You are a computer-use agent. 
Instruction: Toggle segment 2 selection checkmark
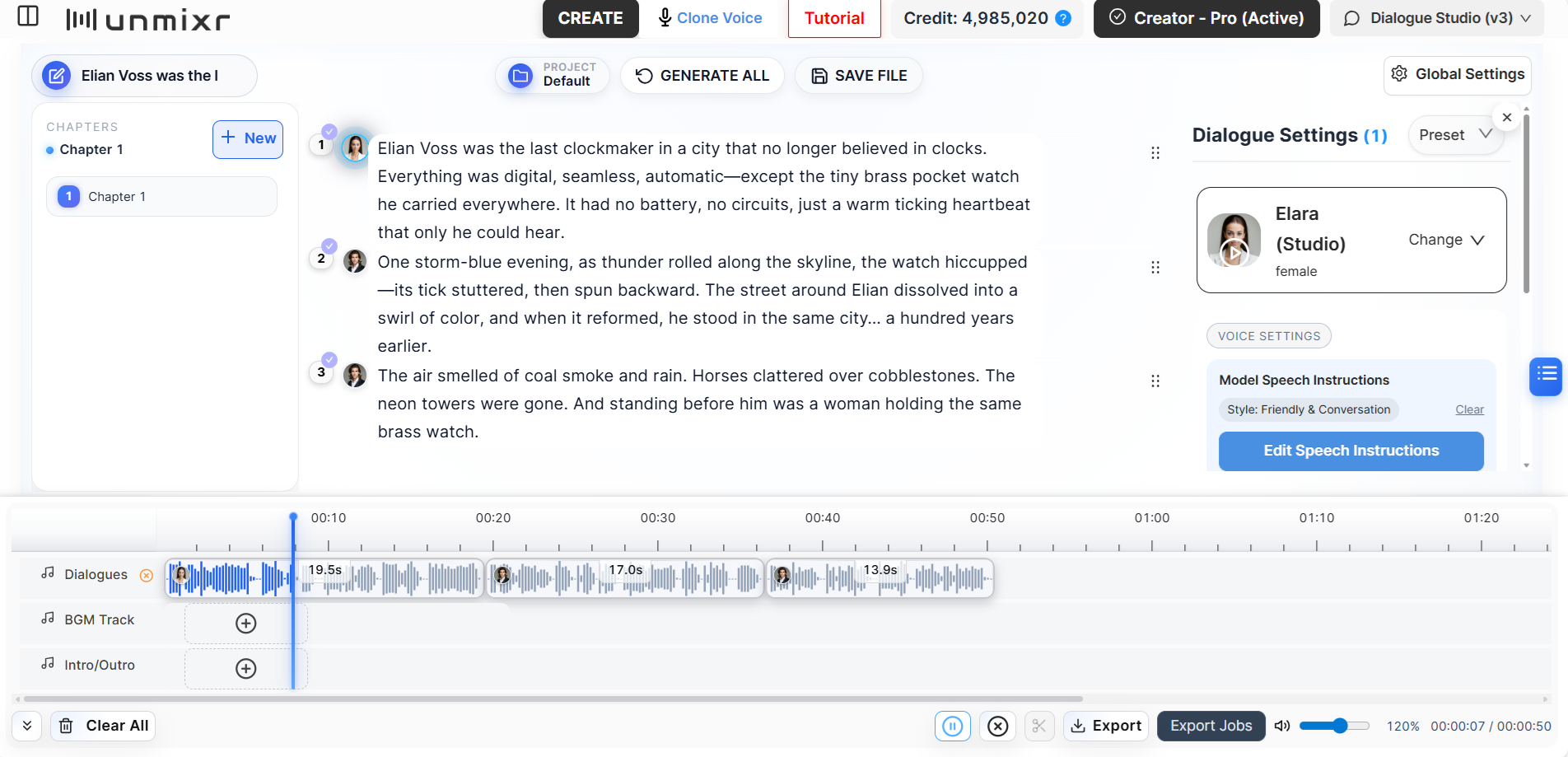[329, 245]
